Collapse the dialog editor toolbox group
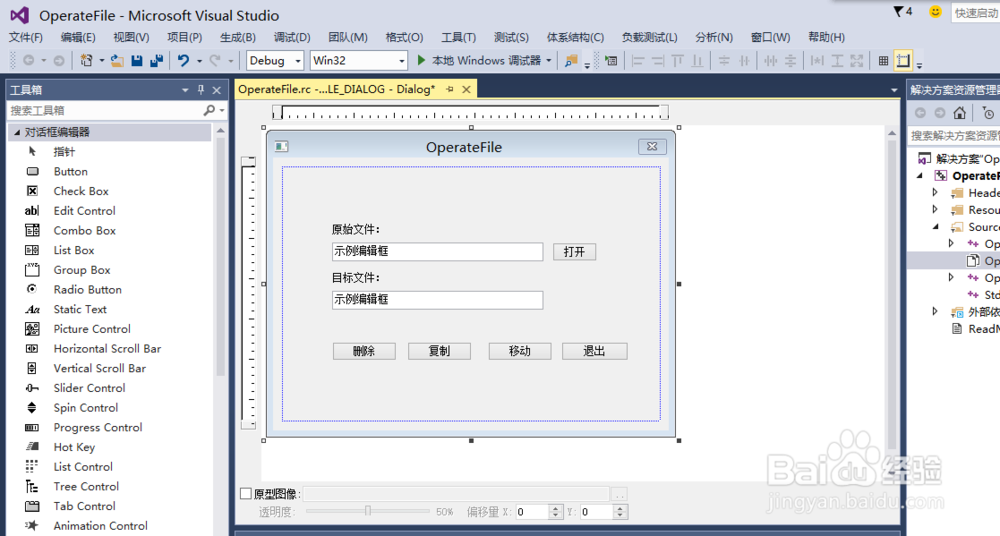The image size is (1000, 536). tap(17, 133)
